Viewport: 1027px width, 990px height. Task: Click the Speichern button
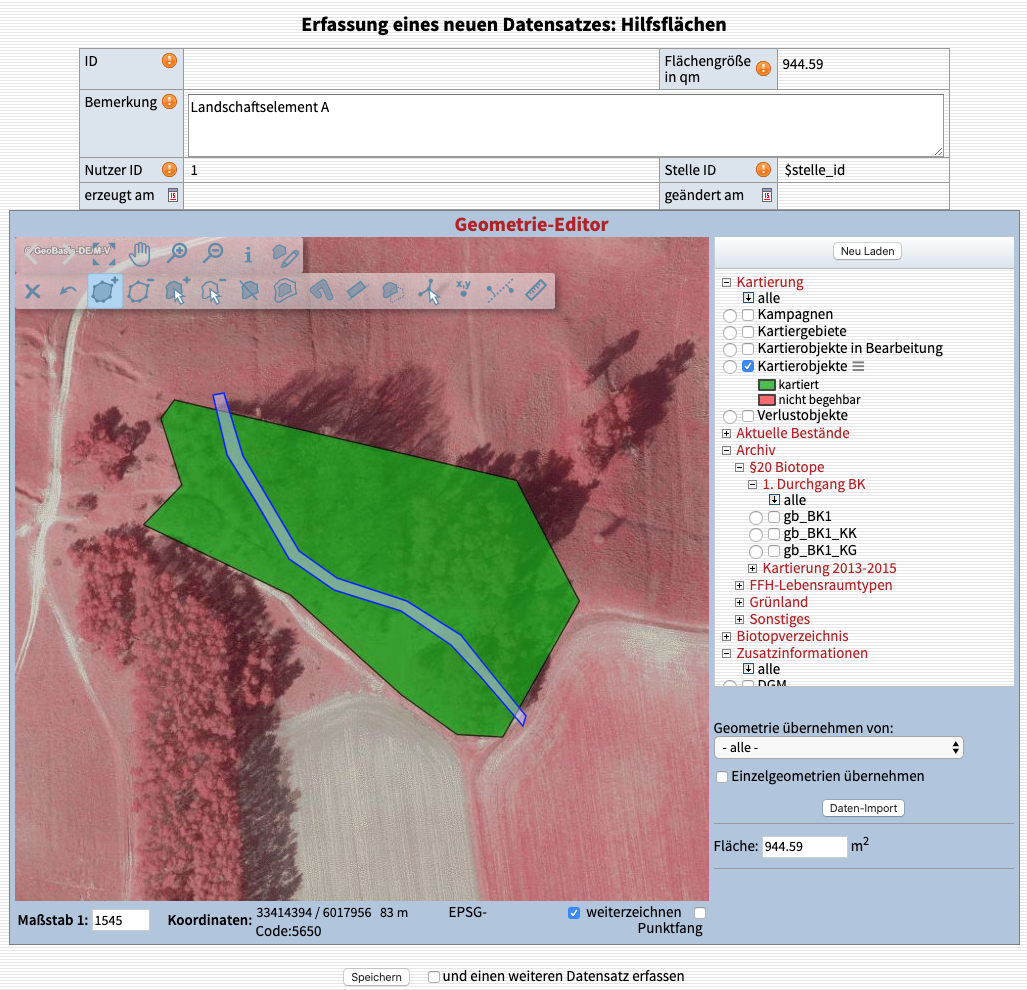pyautogui.click(x=376, y=977)
